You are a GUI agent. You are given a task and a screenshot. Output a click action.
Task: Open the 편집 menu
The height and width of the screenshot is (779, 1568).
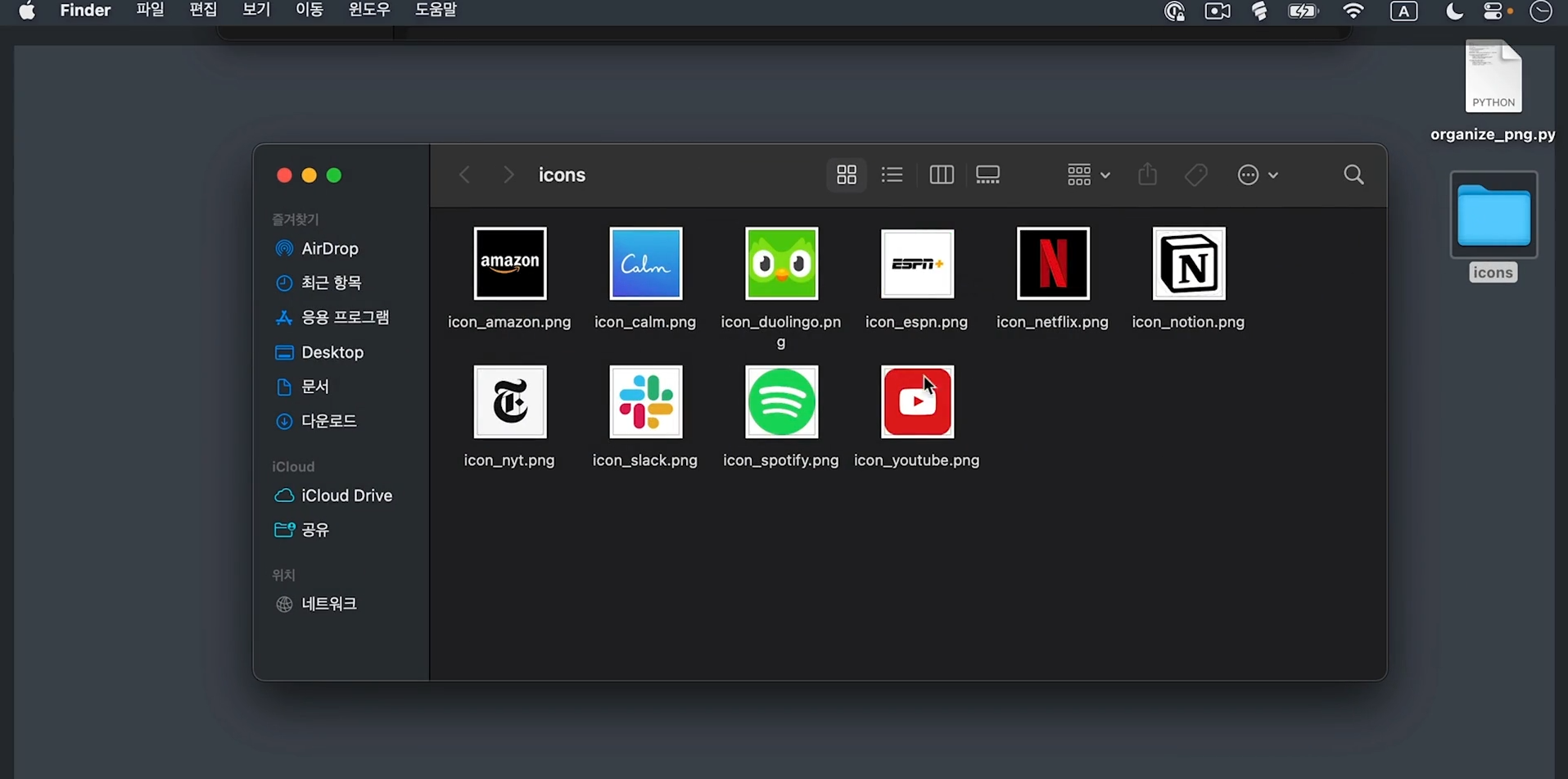pyautogui.click(x=203, y=11)
